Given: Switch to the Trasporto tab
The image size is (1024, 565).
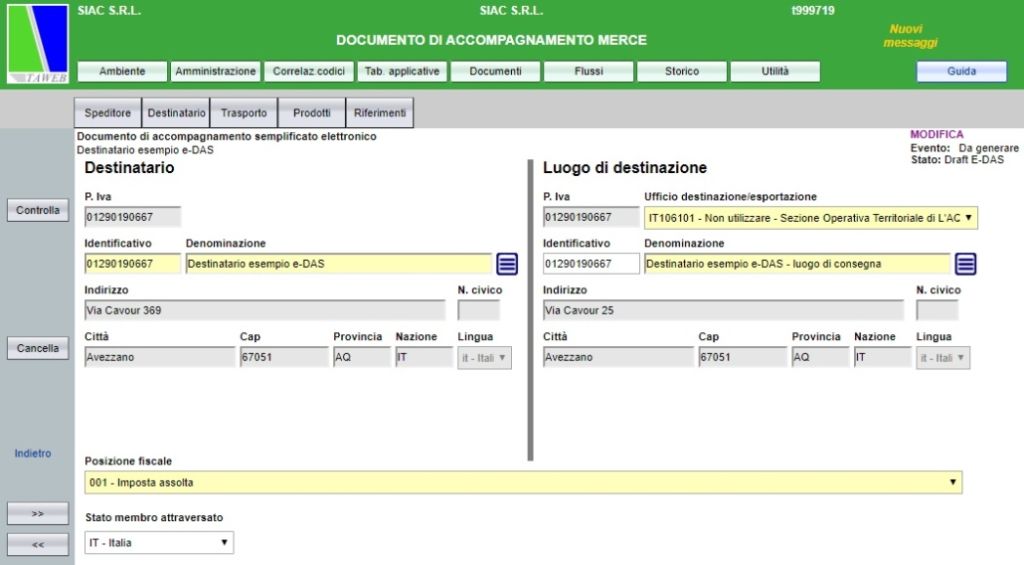Looking at the screenshot, I should point(244,113).
